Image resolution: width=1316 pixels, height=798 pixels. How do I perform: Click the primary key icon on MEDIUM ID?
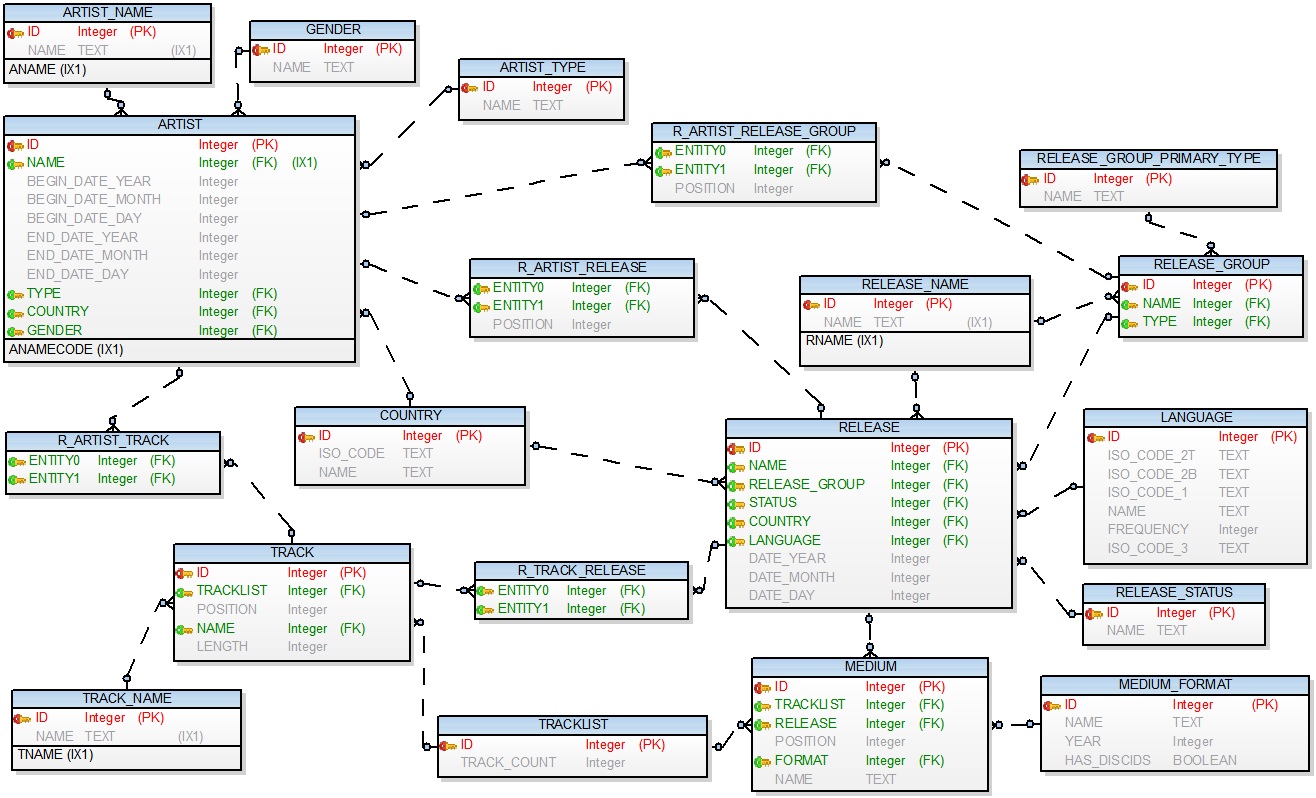click(x=763, y=687)
